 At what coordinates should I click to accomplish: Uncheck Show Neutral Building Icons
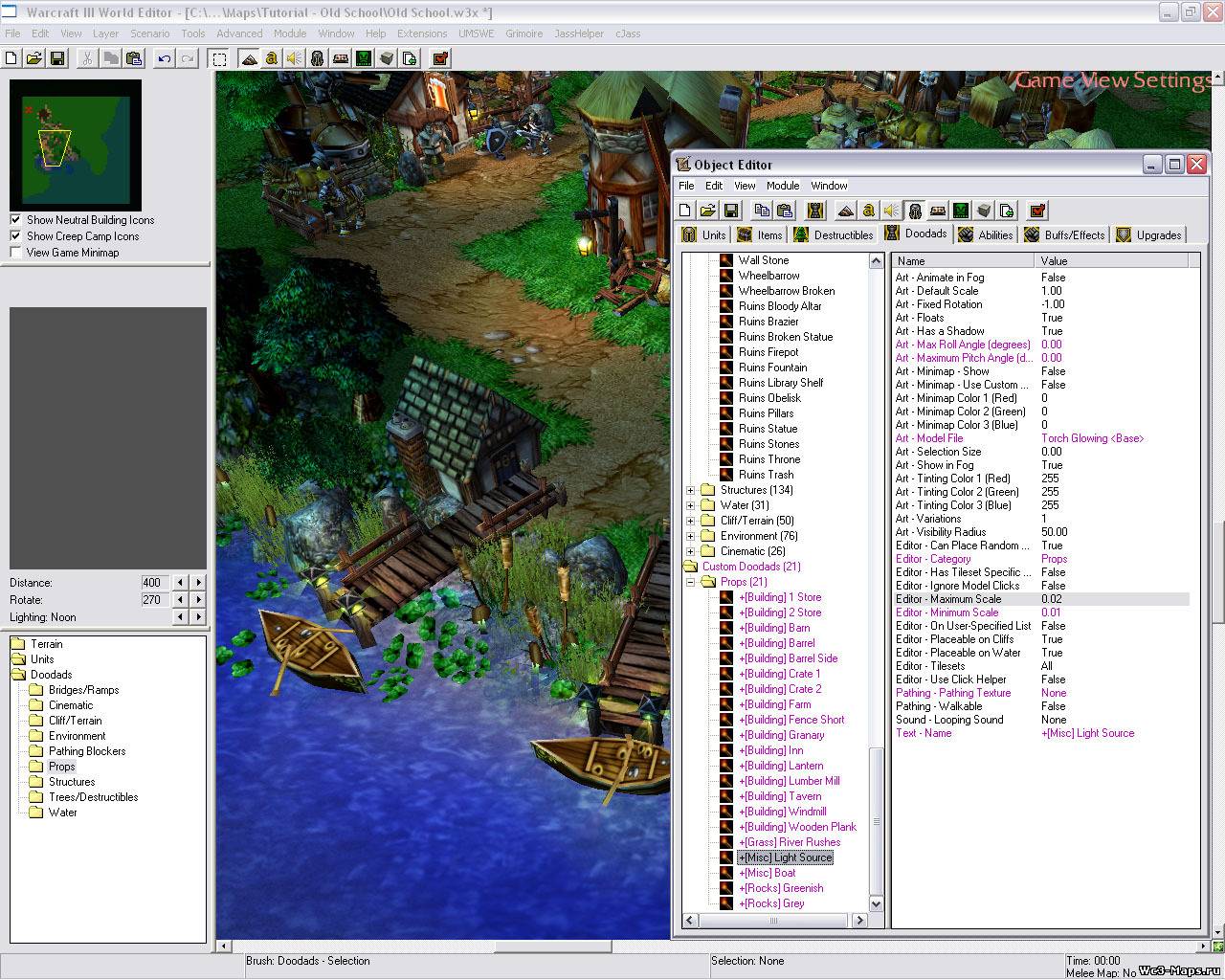(x=15, y=220)
